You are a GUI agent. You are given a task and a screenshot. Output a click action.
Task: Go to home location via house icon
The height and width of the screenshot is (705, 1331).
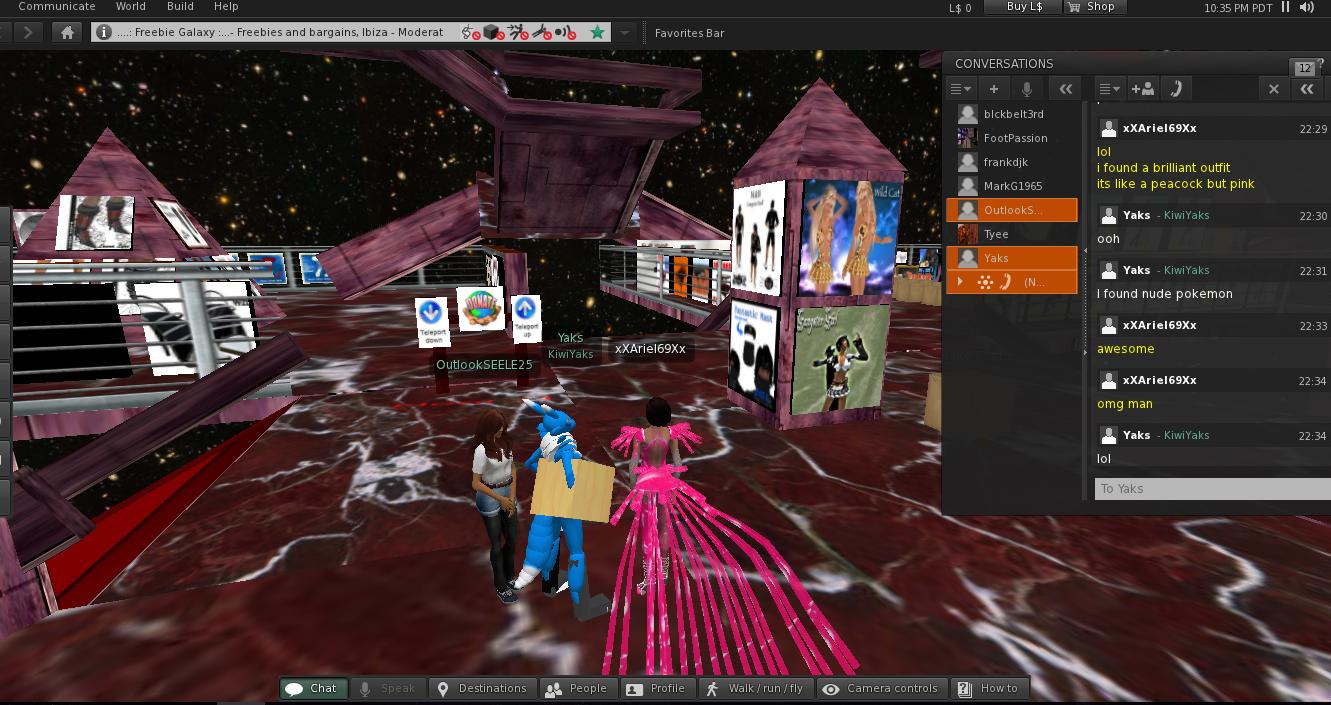point(67,33)
